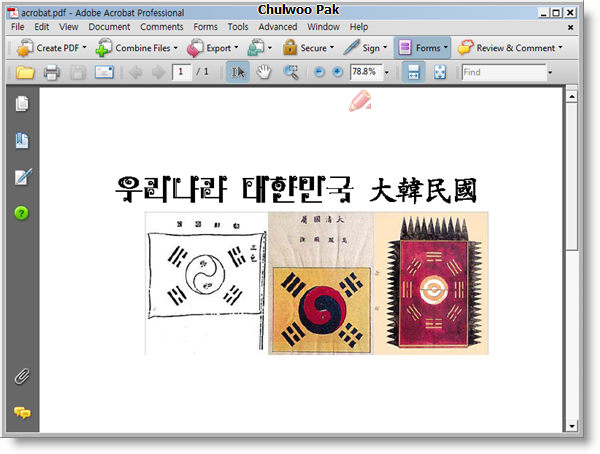This screenshot has width=600, height=454.
Task: Open the Attachments paperclip panel
Action: click(x=22, y=377)
